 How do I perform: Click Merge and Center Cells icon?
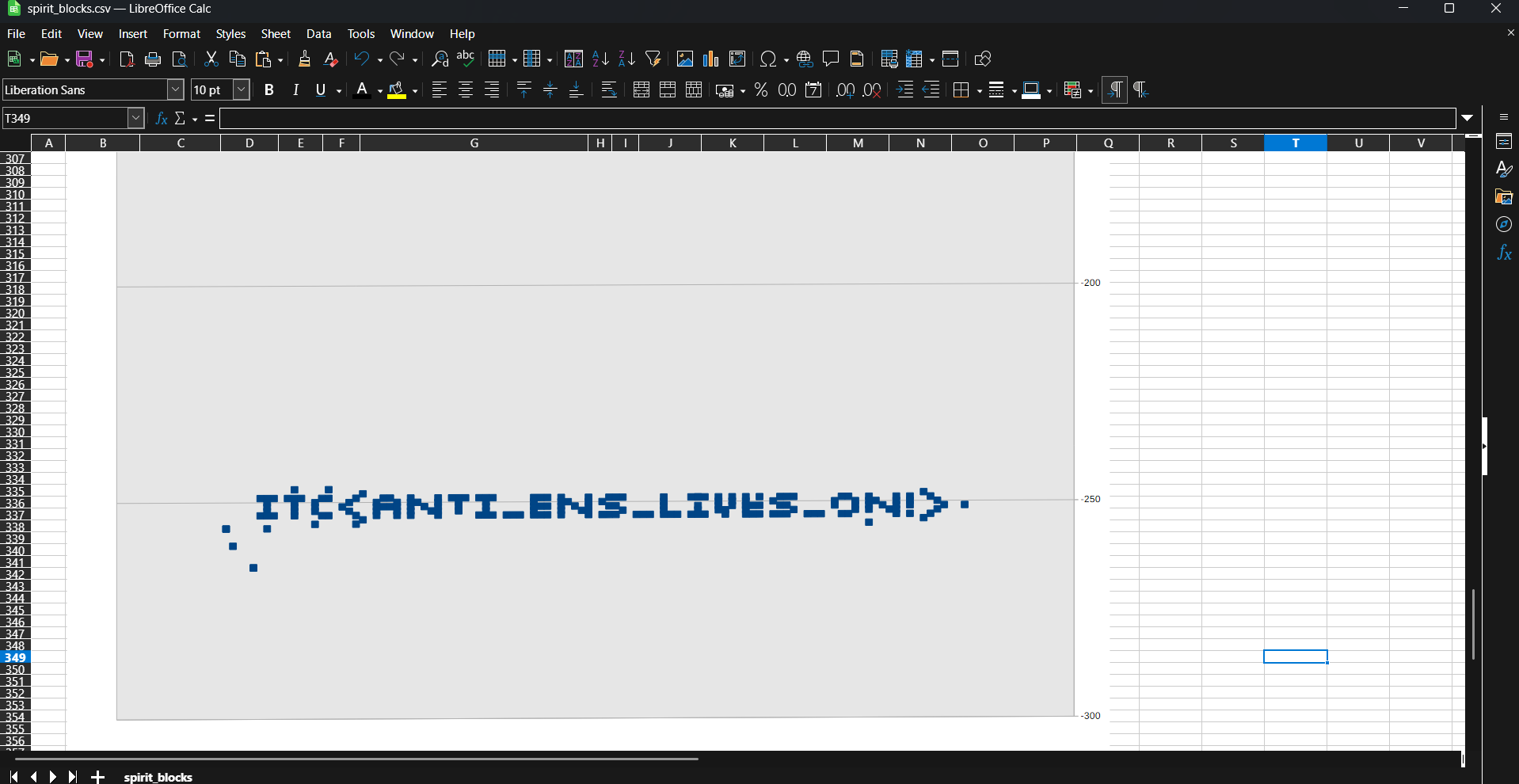(641, 89)
